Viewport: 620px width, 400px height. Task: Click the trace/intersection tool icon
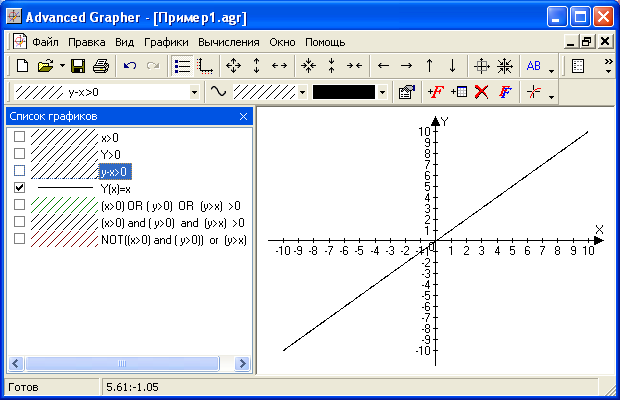(534, 92)
